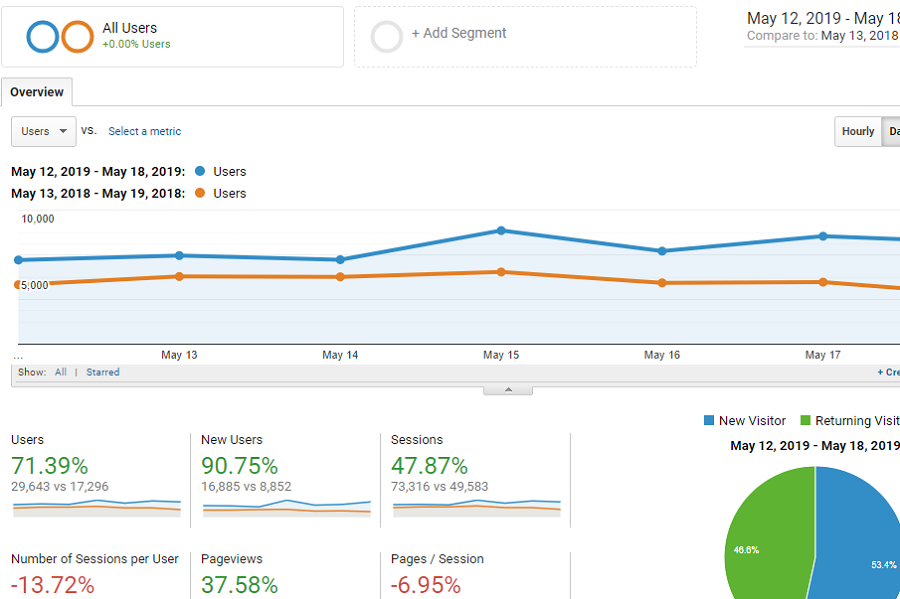Show All annotations link
This screenshot has width=900, height=599.
coord(61,372)
